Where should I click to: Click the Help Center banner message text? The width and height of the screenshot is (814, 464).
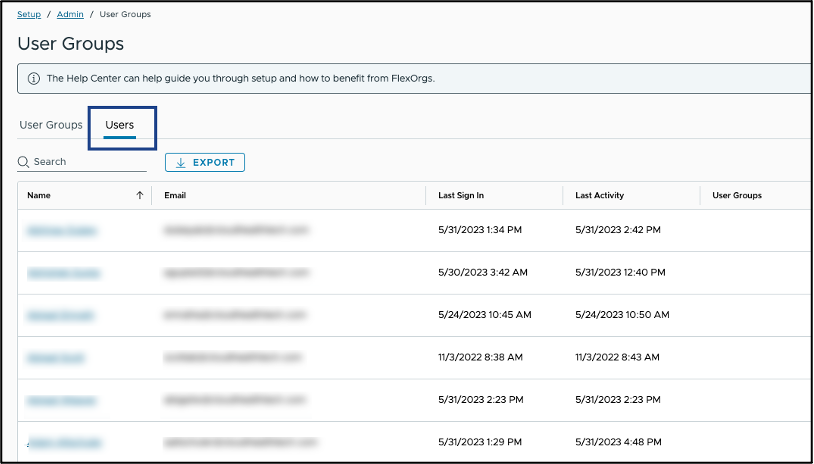[241, 79]
